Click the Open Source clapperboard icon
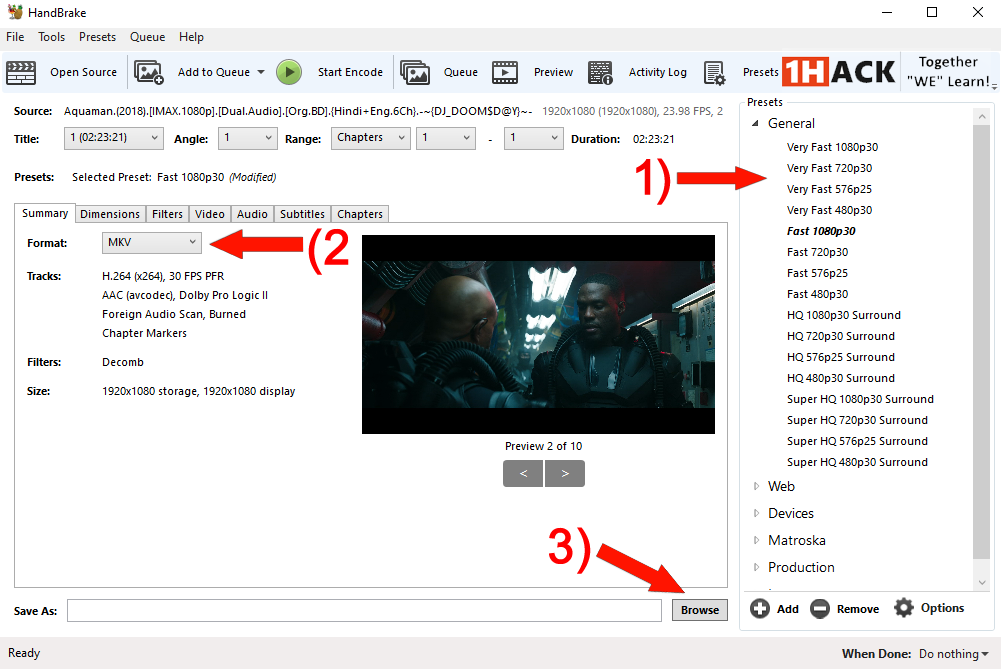Viewport: 1001px width, 669px height. pyautogui.click(x=21, y=72)
